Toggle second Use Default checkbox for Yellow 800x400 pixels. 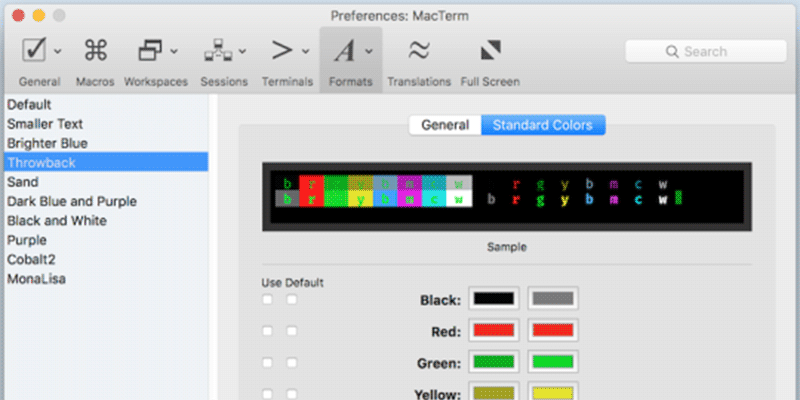click(x=291, y=393)
